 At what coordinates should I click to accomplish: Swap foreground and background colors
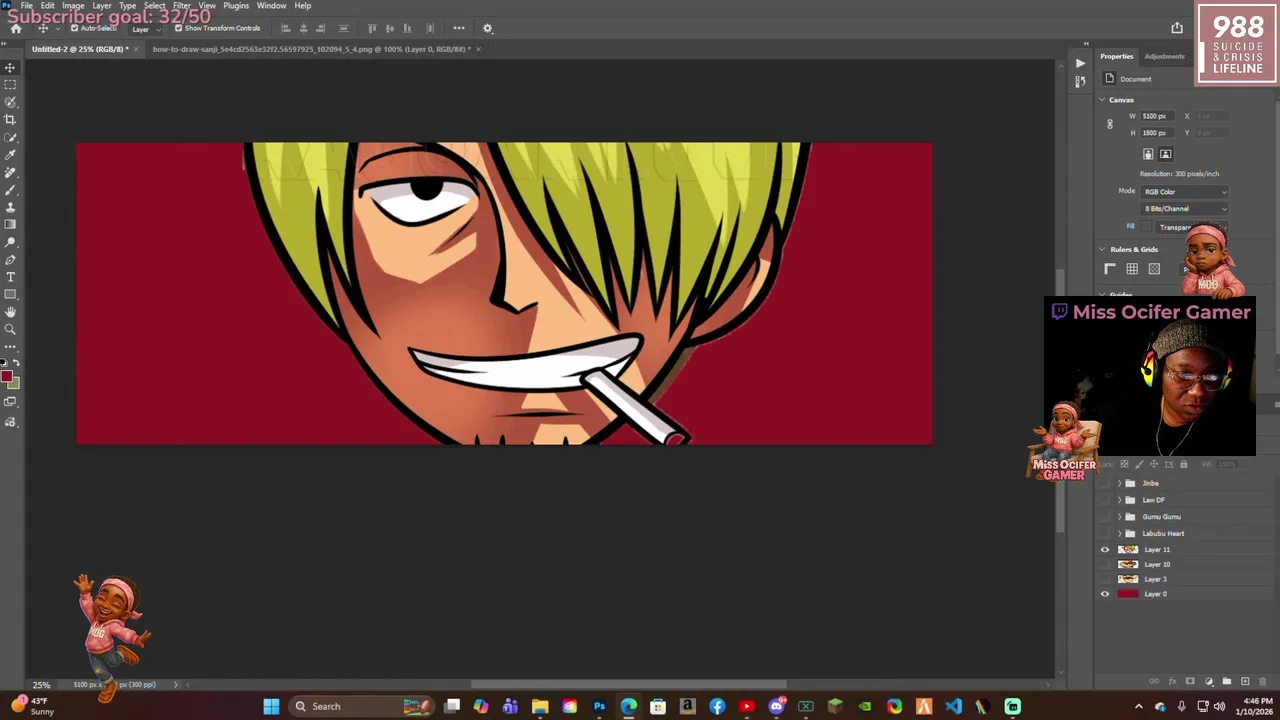pos(16,362)
